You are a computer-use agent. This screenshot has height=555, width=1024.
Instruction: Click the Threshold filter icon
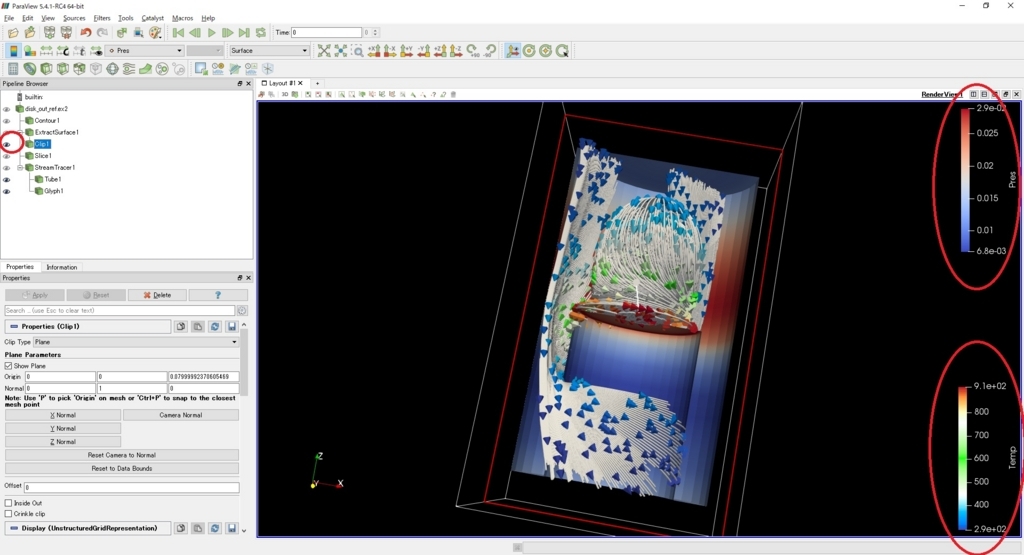point(79,69)
